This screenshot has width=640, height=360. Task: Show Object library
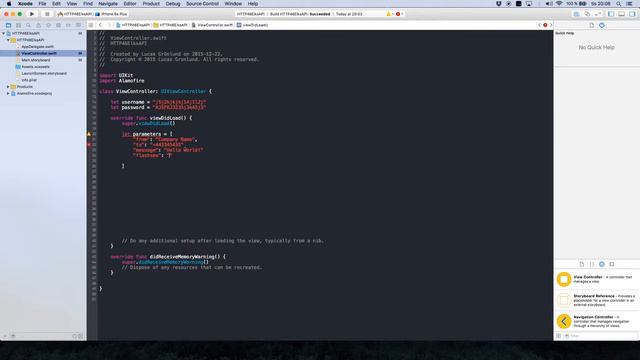tap(602, 264)
